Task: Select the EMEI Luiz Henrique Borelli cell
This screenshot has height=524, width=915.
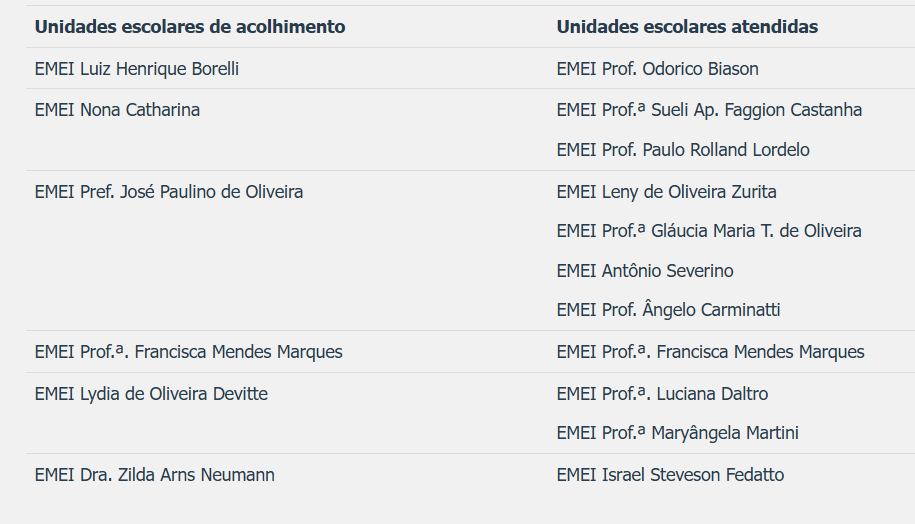Action: point(136,69)
